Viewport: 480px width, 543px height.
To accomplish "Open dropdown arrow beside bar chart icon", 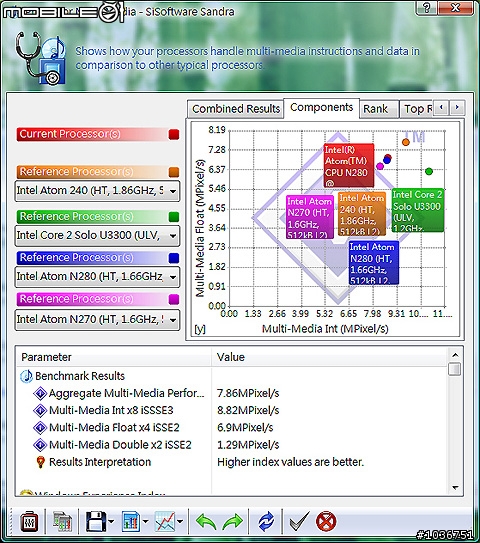I will click(145, 522).
